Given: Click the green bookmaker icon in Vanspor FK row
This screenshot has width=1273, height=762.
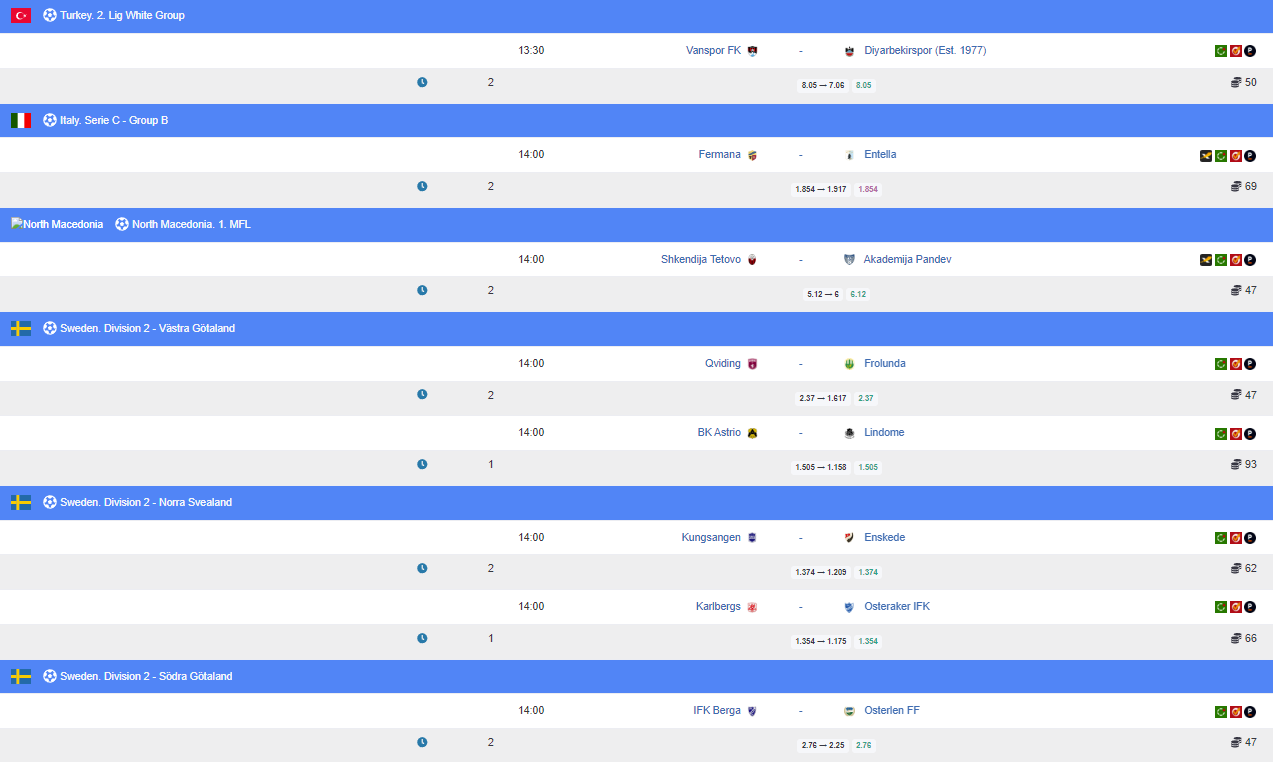Looking at the screenshot, I should 1220,51.
